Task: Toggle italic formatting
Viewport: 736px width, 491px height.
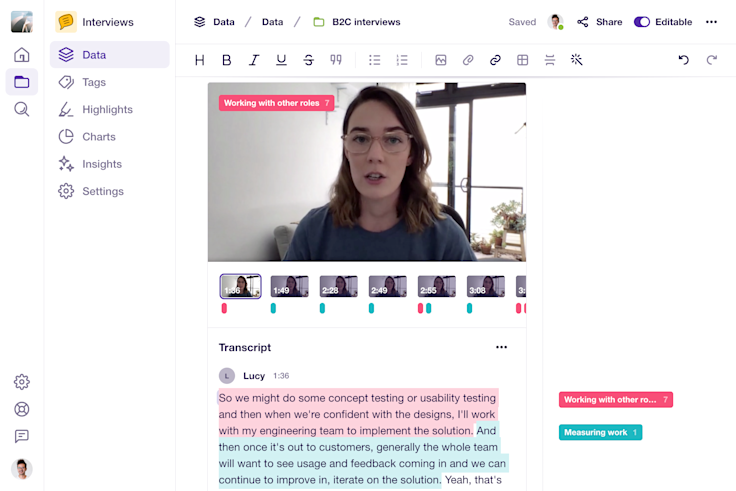Action: (254, 60)
